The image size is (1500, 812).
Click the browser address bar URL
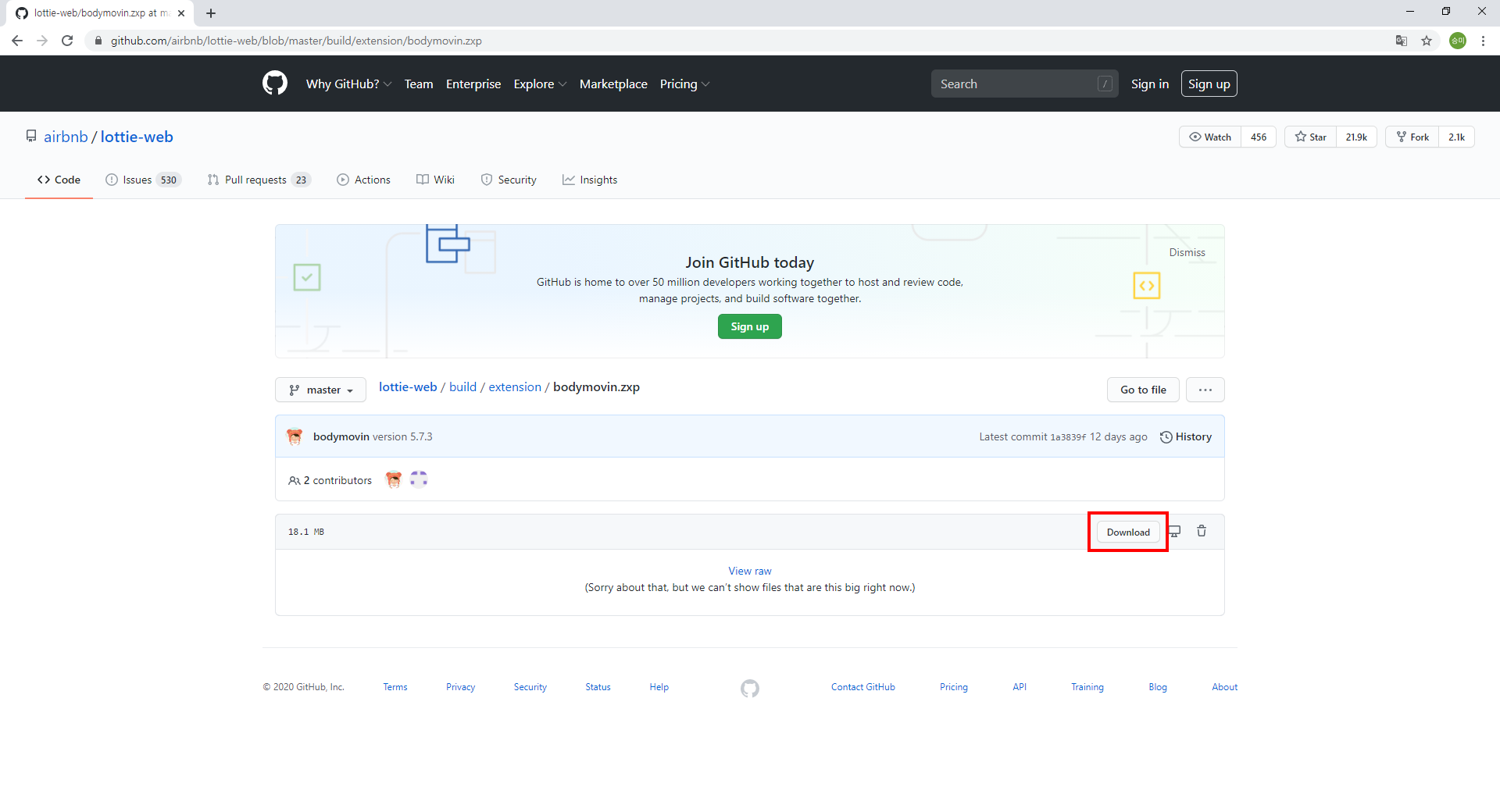tap(296, 41)
